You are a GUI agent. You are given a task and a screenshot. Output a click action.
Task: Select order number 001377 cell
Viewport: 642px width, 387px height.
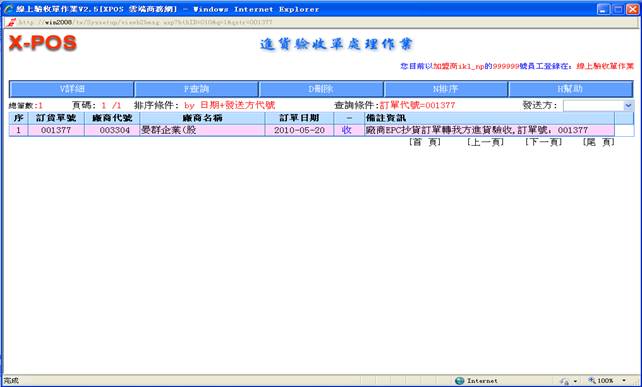[56, 130]
